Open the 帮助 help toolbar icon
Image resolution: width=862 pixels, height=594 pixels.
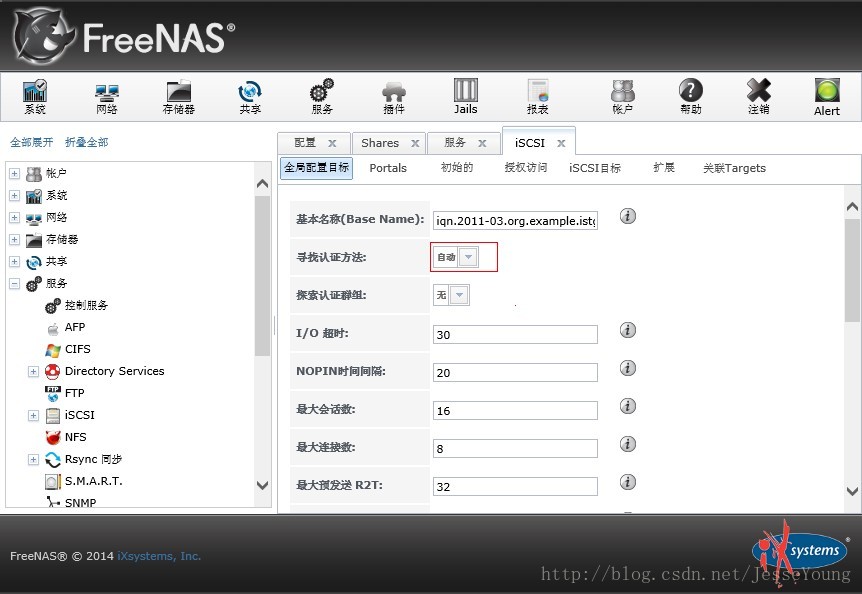pos(691,97)
